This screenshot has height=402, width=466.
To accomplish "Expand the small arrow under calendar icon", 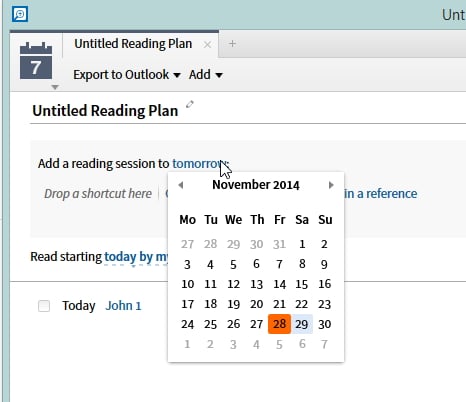I will click(55, 87).
